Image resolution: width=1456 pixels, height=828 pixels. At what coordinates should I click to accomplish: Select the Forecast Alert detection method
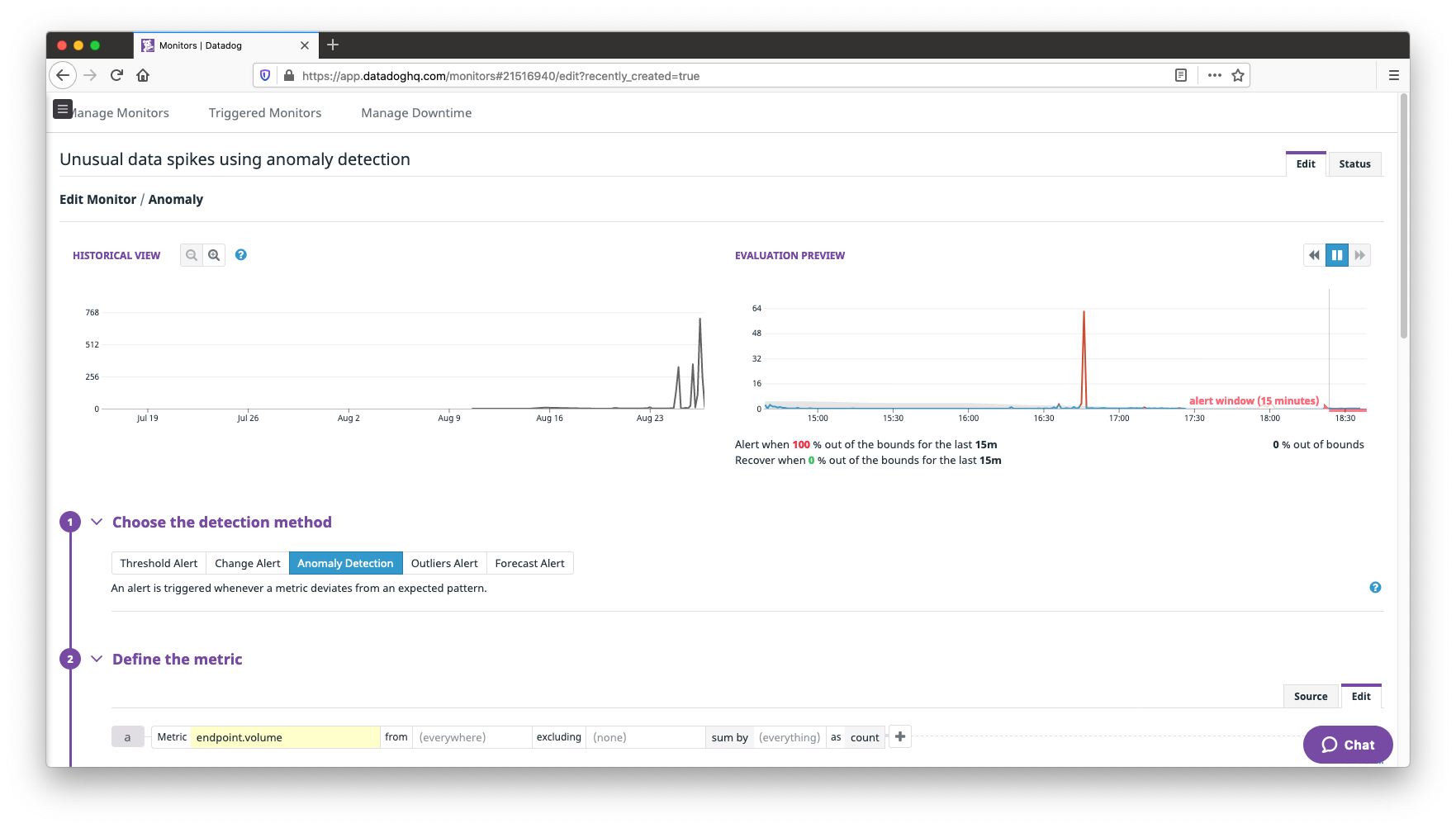pos(529,562)
